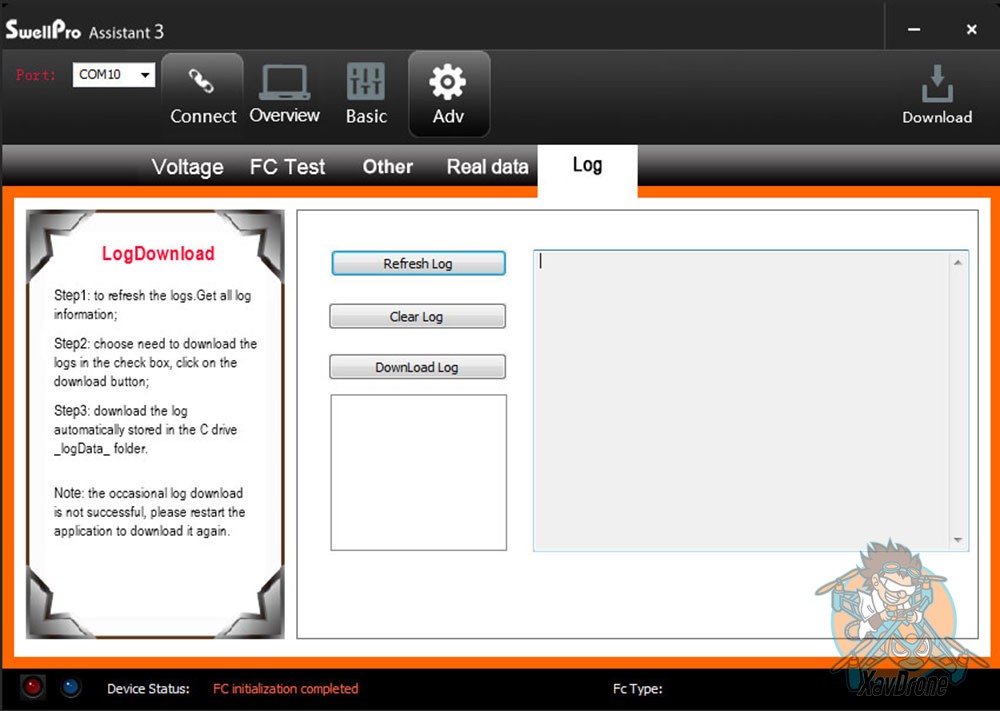Viewport: 1000px width, 711px height.
Task: Click inside the log output text area
Action: [x=740, y=400]
